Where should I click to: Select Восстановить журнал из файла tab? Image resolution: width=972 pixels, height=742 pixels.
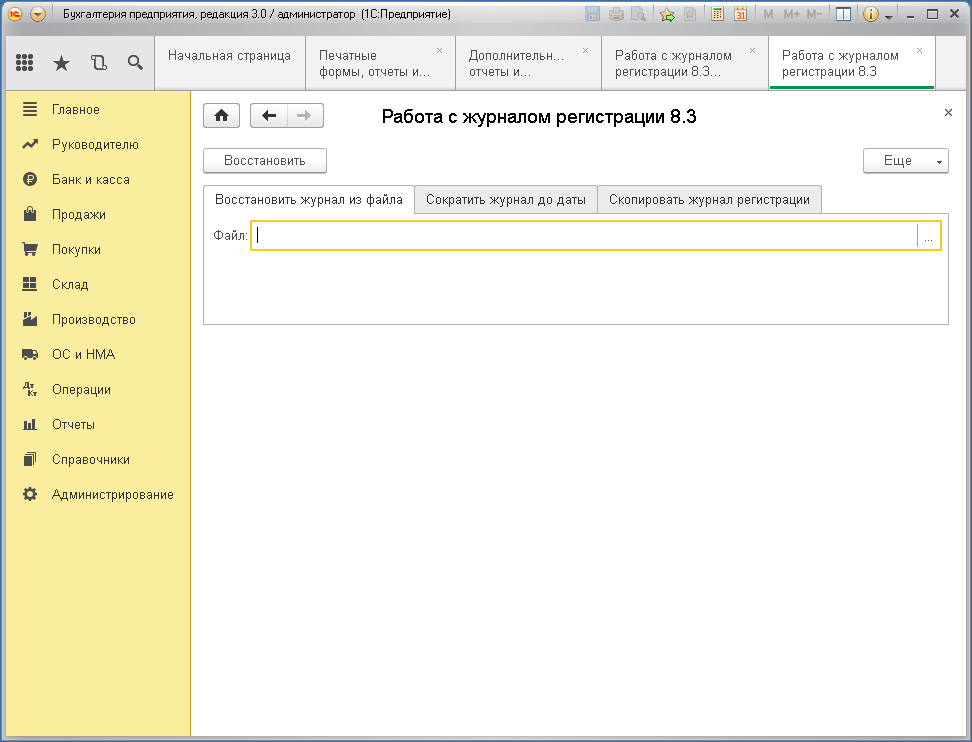coord(309,200)
